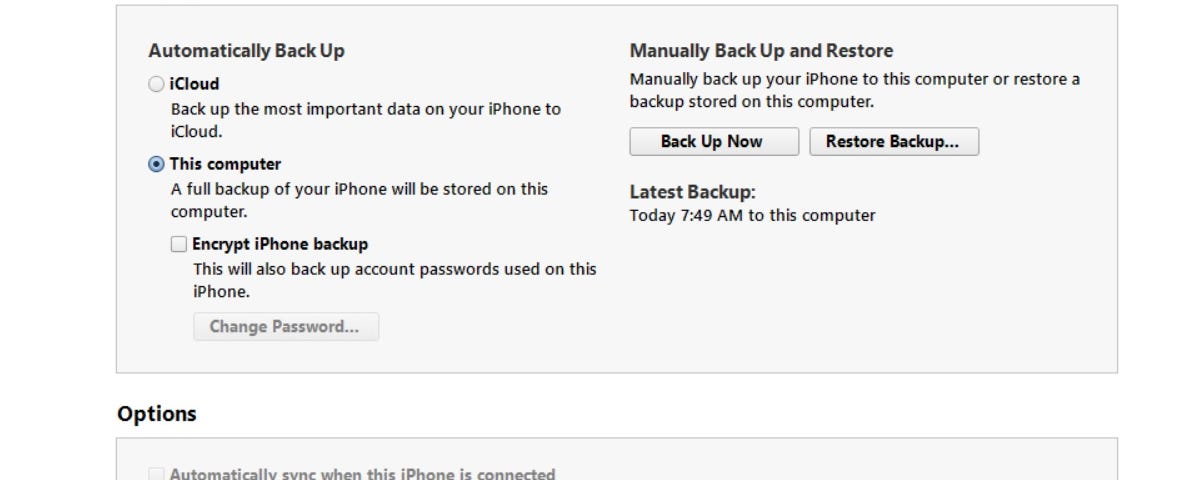The width and height of the screenshot is (1197, 480).
Task: Click the Automatically sync when iPhone connected label
Action: [x=362, y=474]
